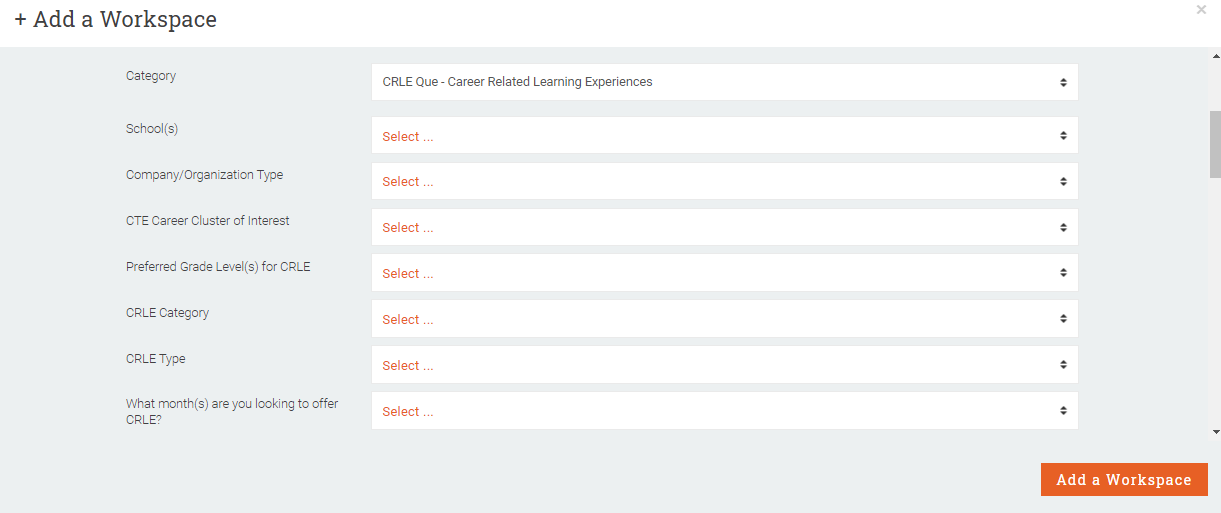The image size is (1221, 513).
Task: Click the scroll down arrow in form
Action: [1215, 432]
